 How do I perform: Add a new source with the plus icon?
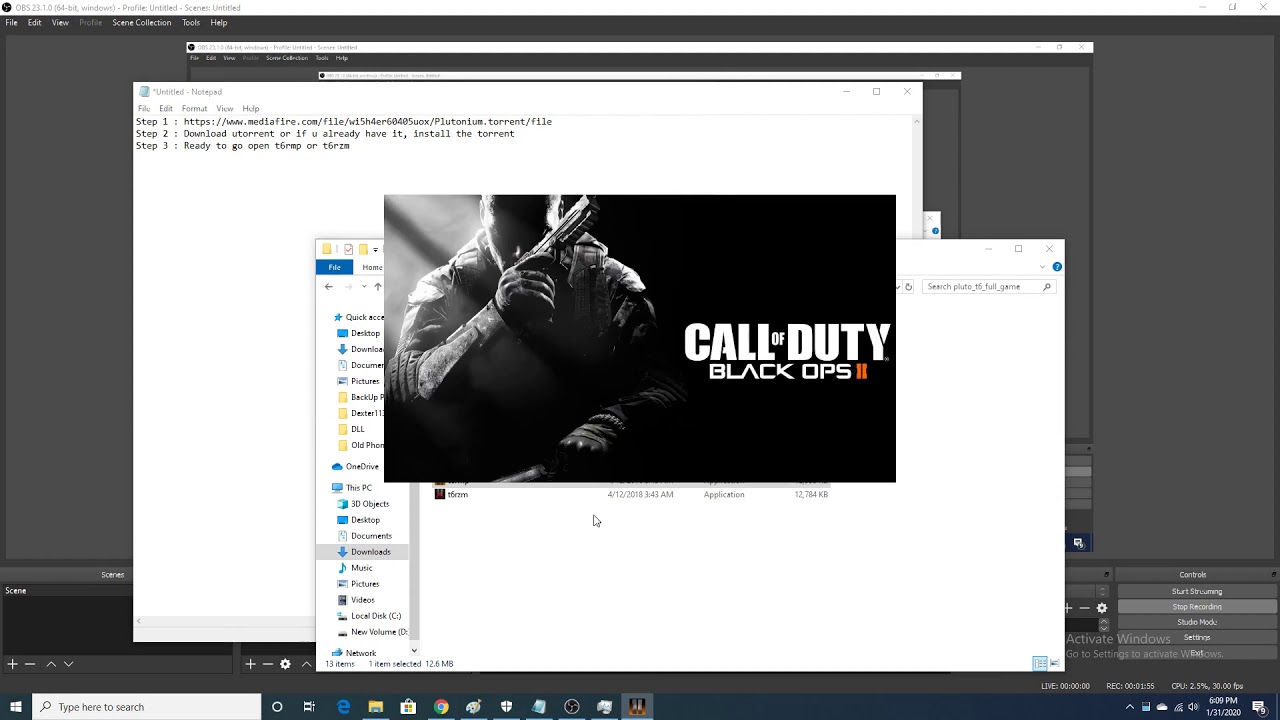click(x=250, y=664)
